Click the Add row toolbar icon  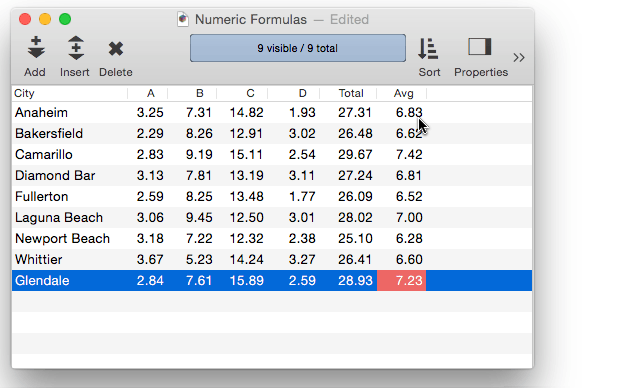point(36,48)
